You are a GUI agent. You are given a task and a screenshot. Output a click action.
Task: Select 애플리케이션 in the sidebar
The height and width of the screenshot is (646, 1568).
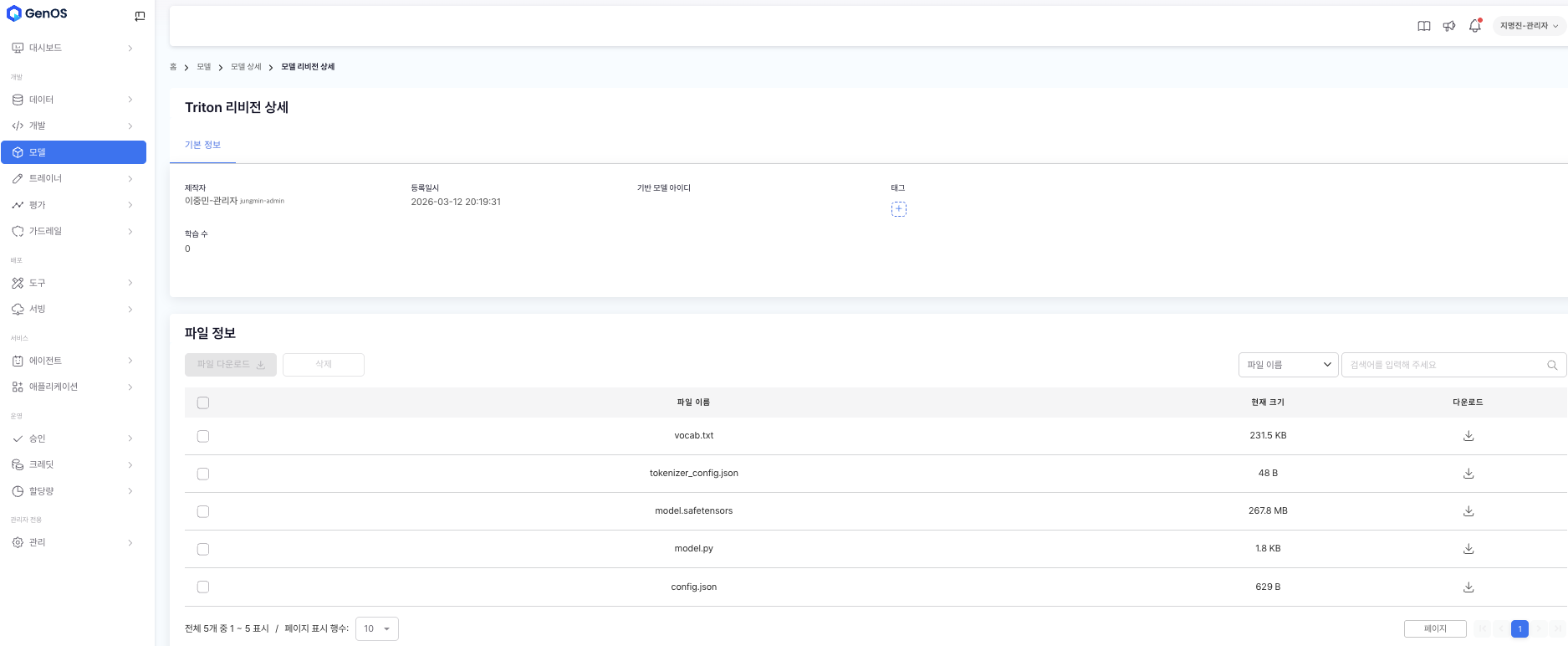tap(74, 387)
